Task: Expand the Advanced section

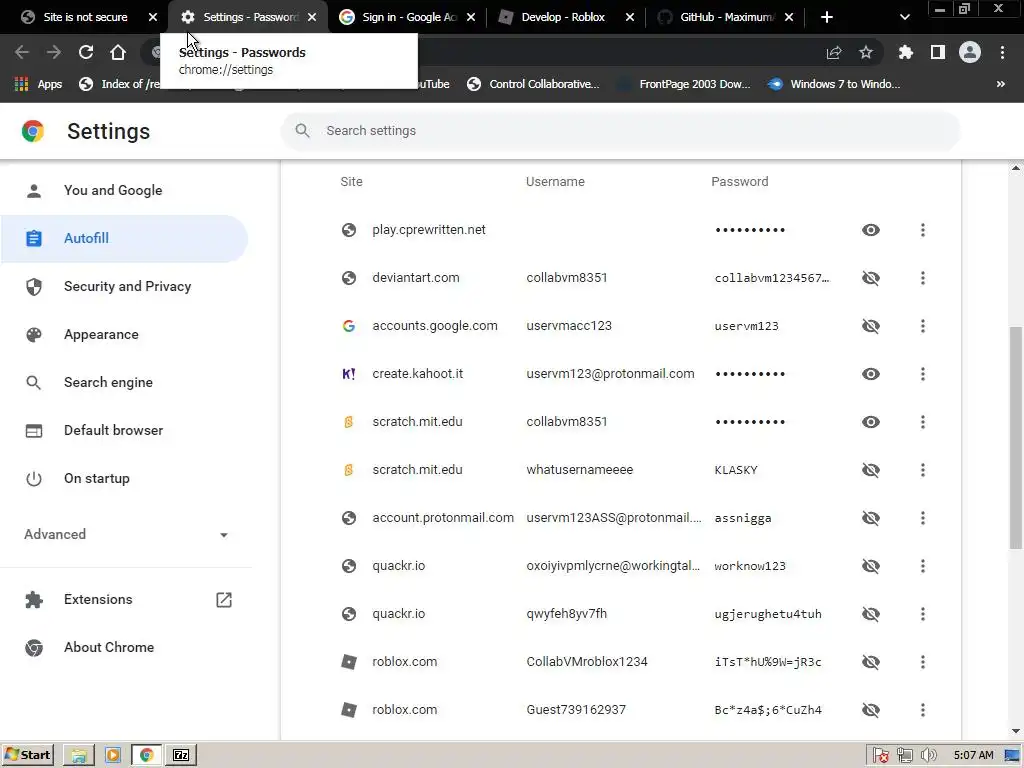Action: (126, 534)
